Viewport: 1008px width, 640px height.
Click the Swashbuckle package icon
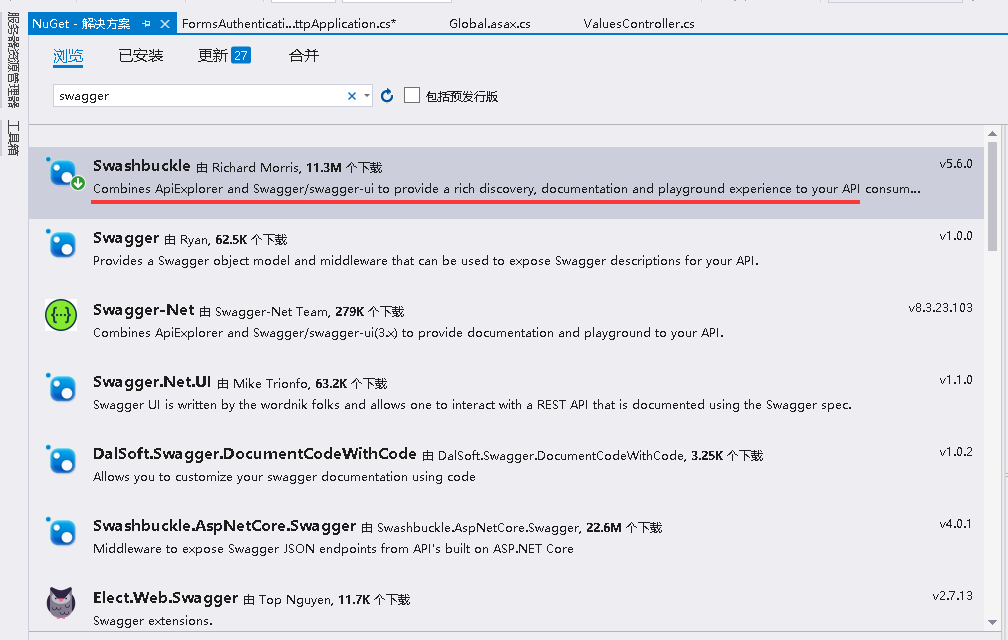tap(64, 173)
